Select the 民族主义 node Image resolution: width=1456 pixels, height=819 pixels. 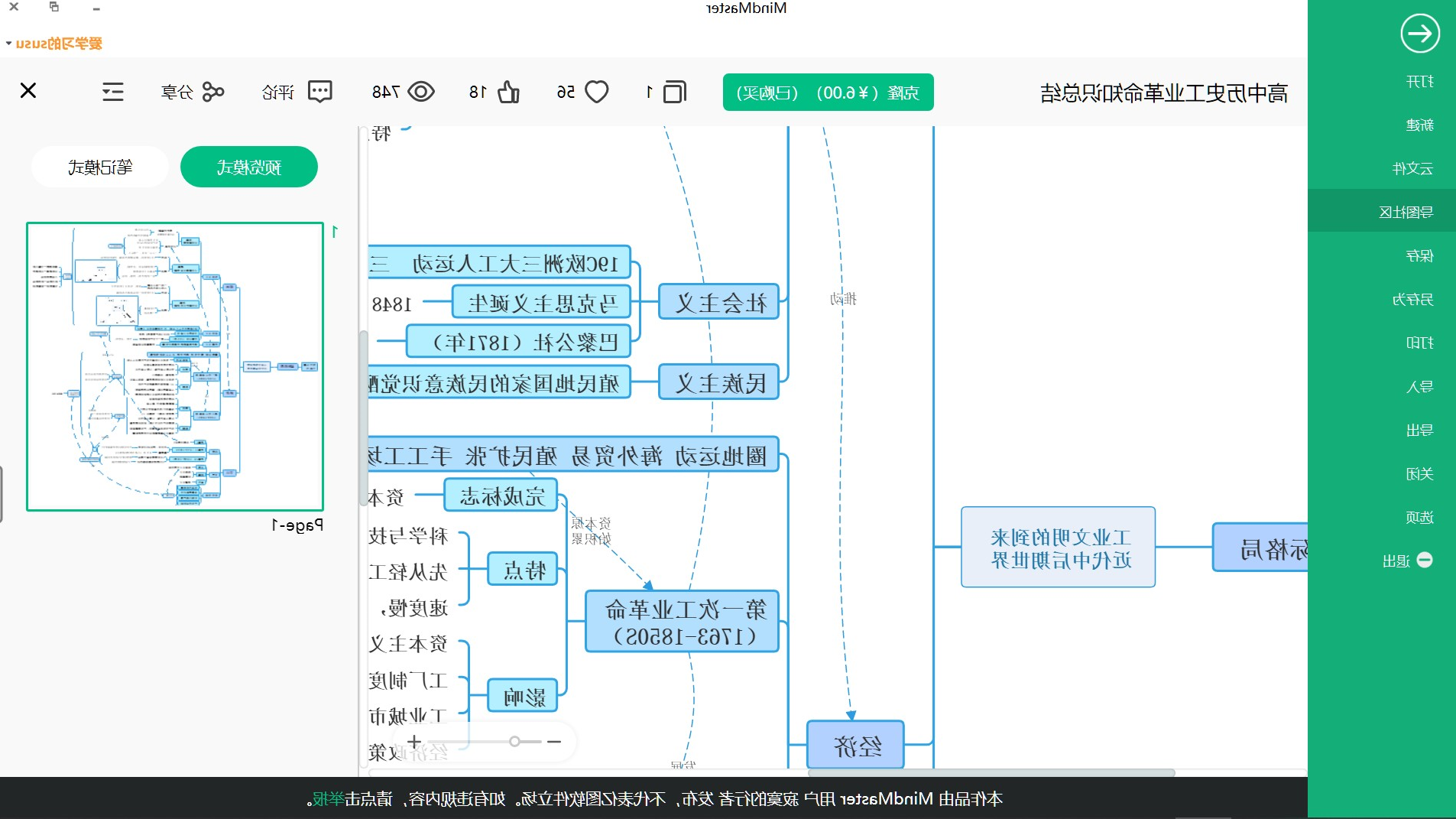pyautogui.click(x=719, y=382)
